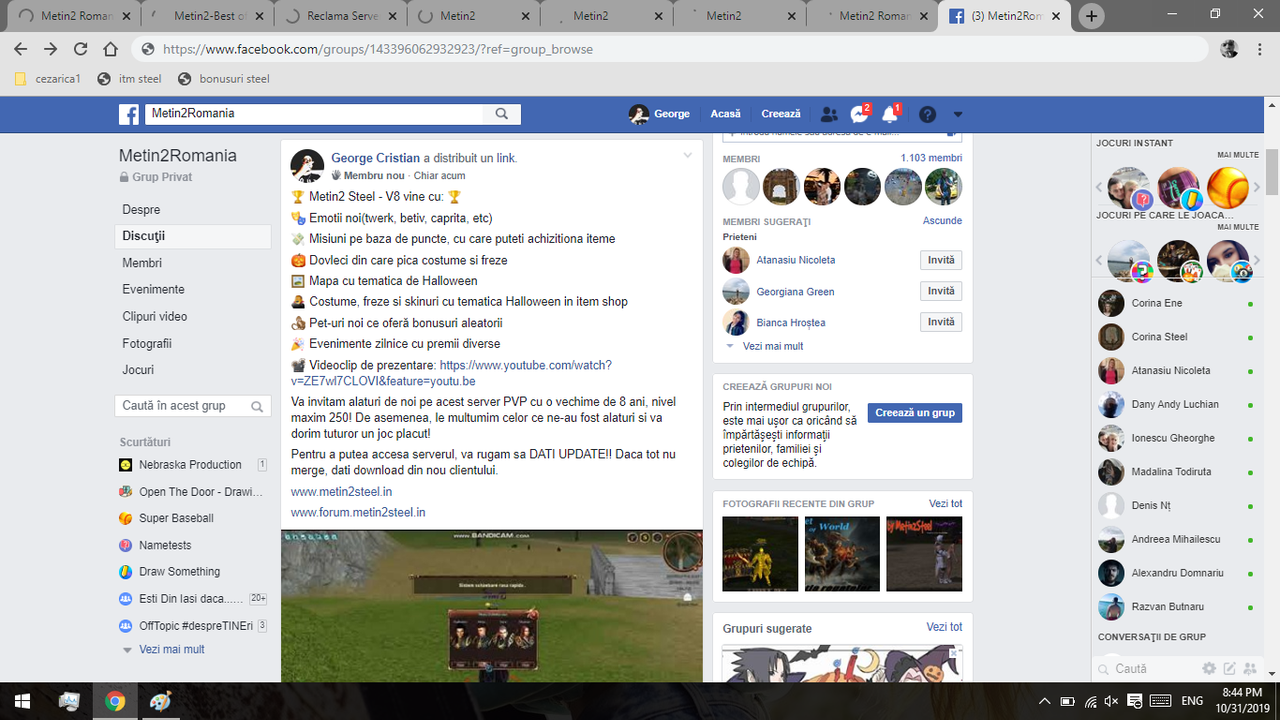1280x720 pixels.
Task: Switch to the Reclama Server browser tab
Action: pos(339,16)
